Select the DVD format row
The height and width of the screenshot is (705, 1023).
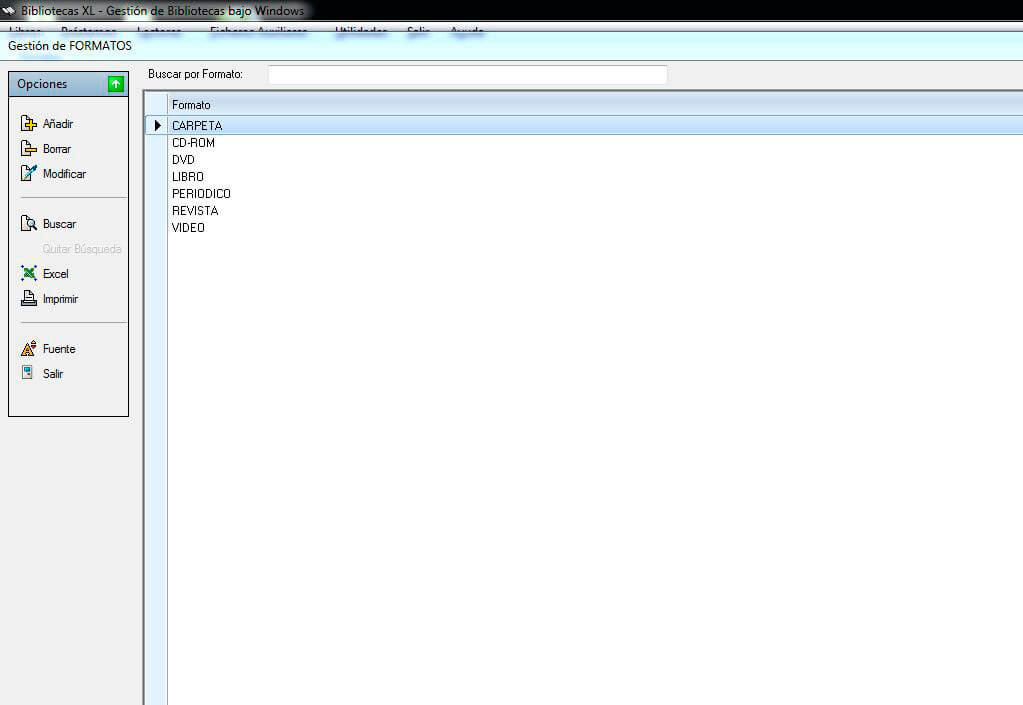coord(183,160)
